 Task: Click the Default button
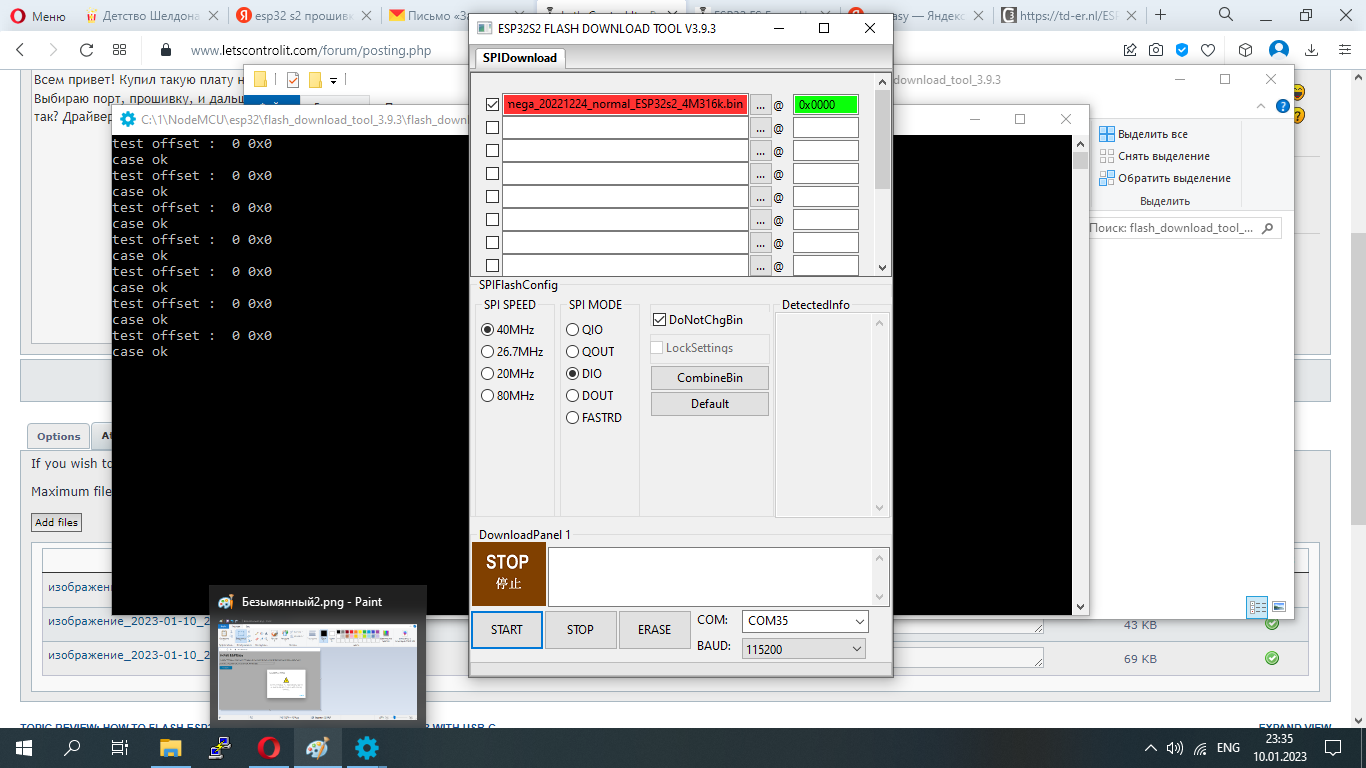coord(710,404)
